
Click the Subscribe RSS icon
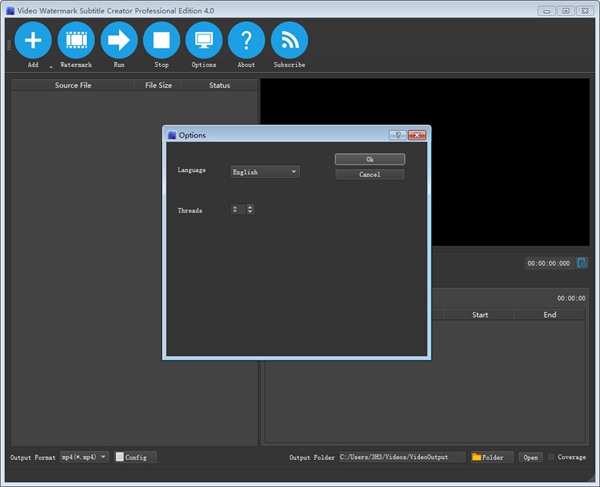[289, 40]
